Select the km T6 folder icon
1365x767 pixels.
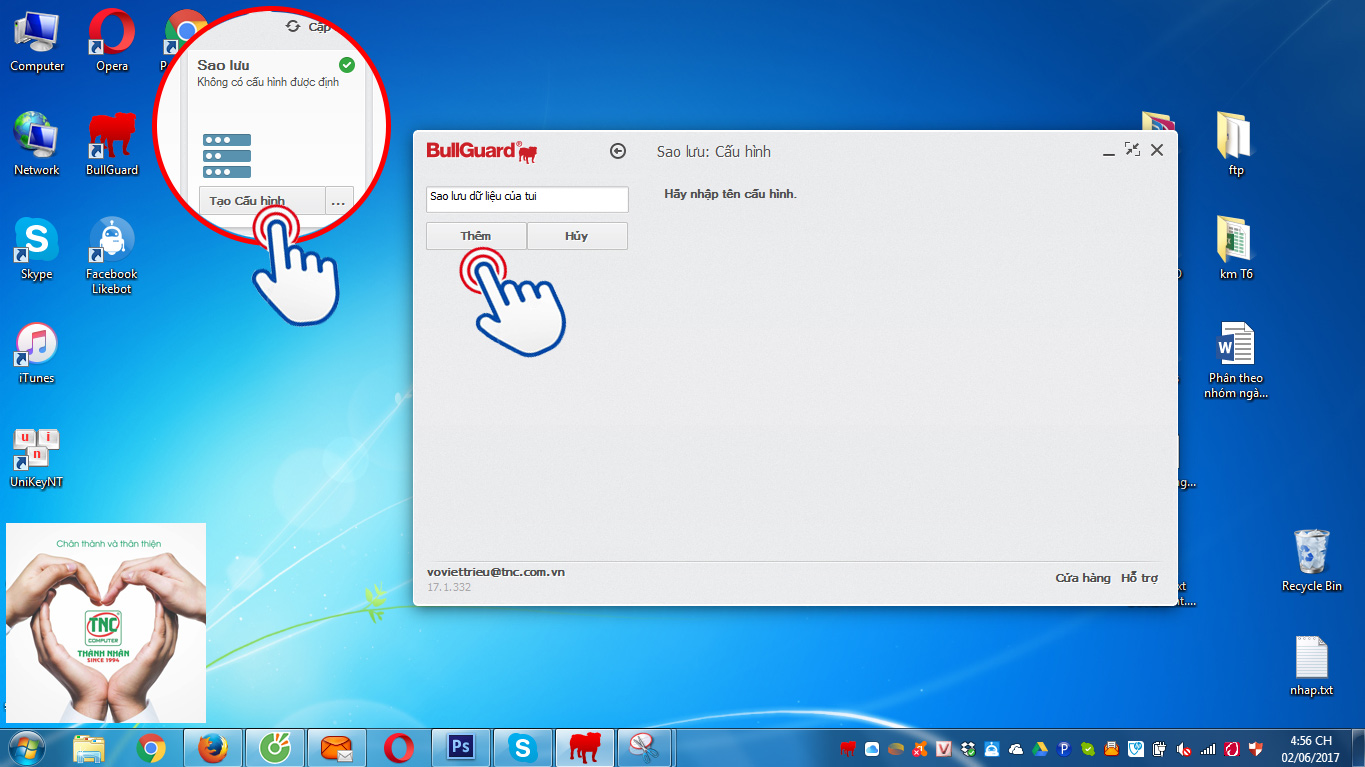[x=1236, y=249]
